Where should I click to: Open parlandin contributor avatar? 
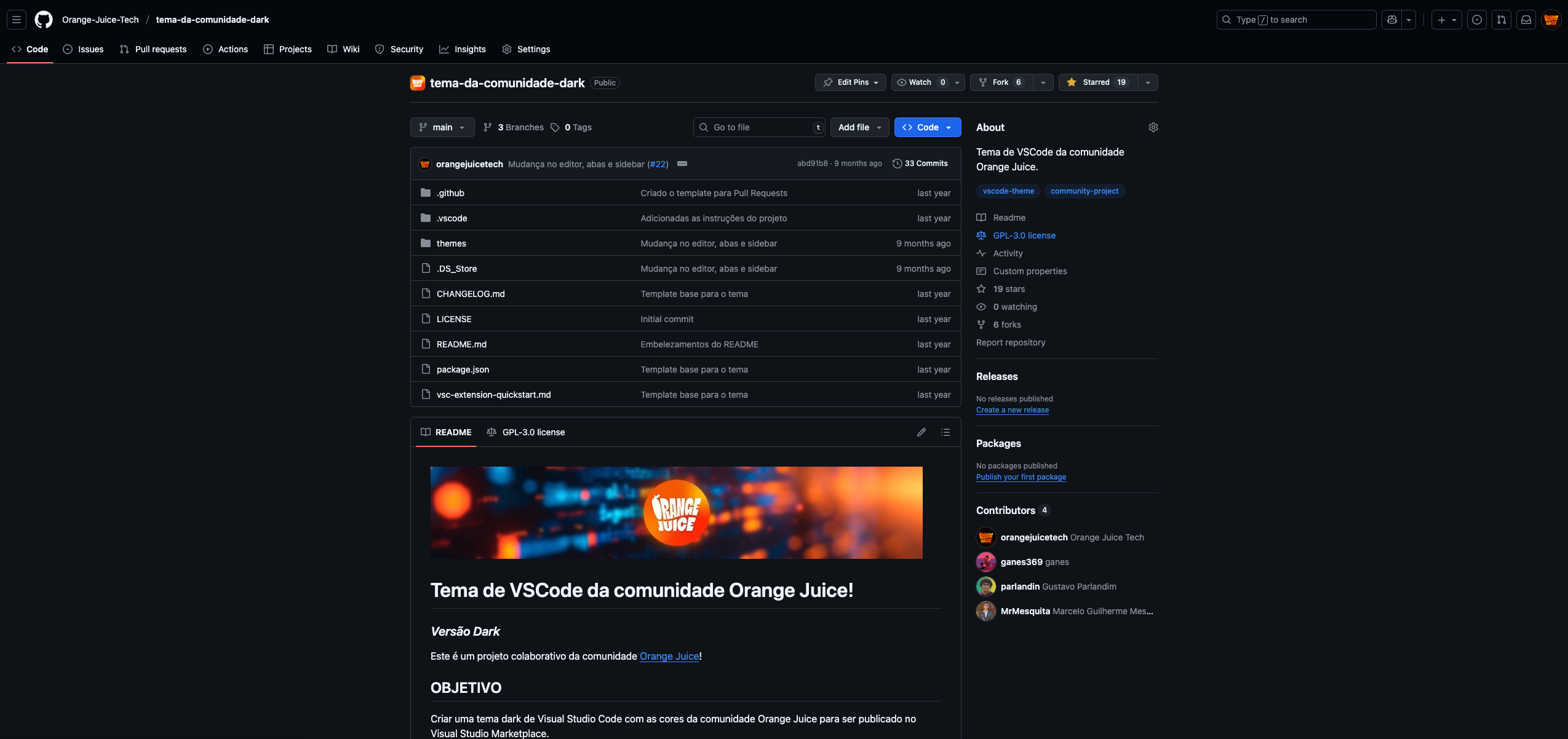985,587
